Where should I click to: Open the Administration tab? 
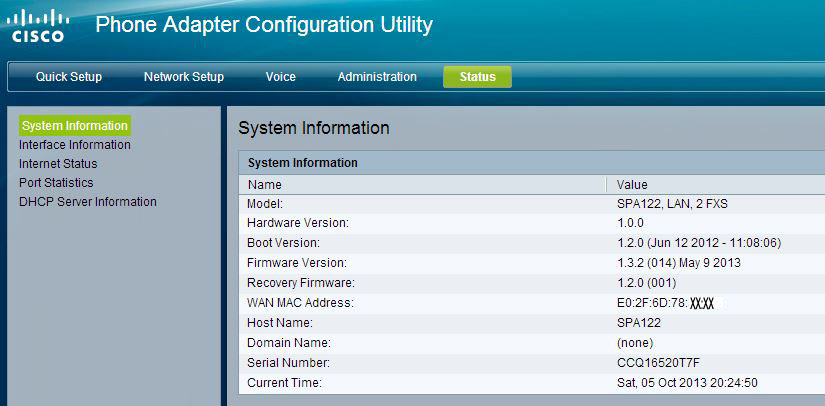click(x=377, y=77)
